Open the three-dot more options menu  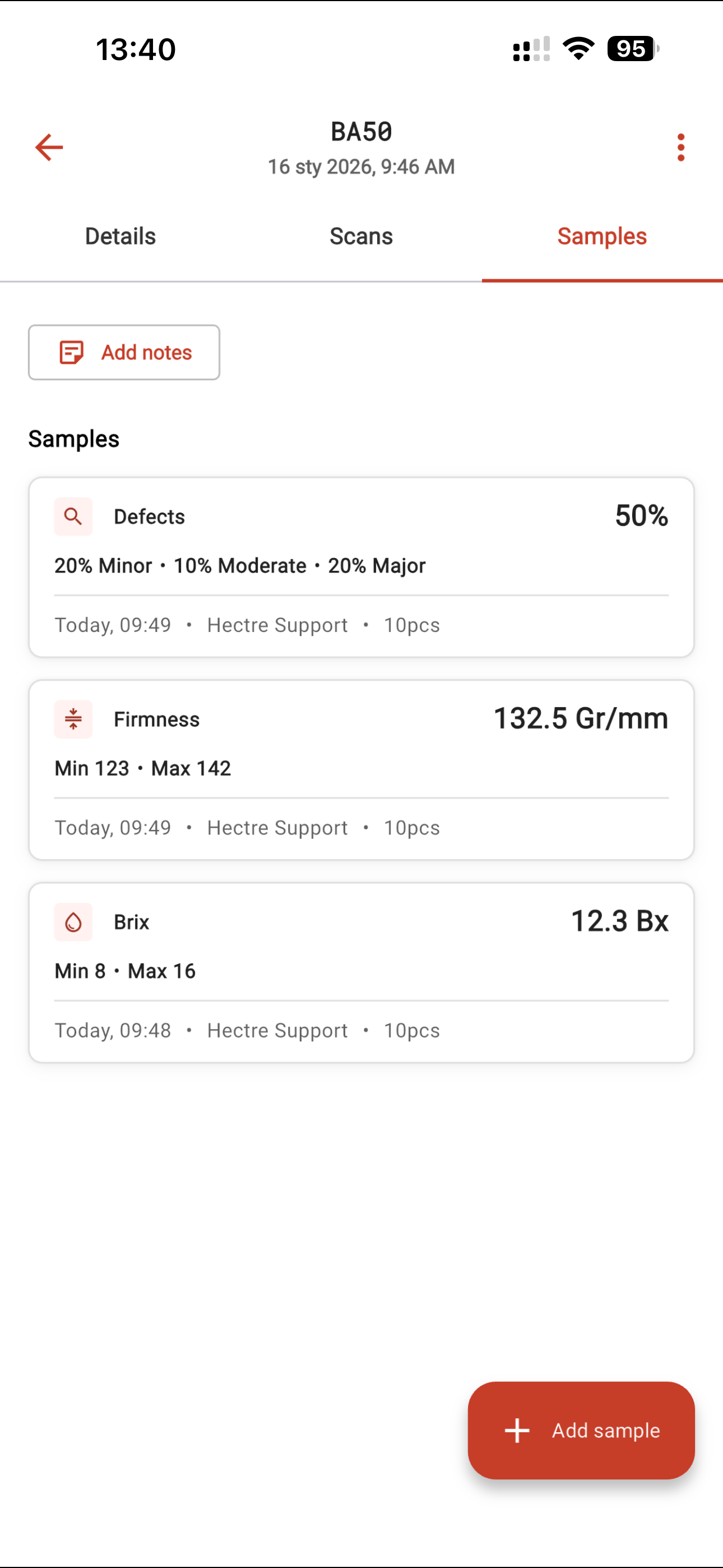tap(680, 147)
